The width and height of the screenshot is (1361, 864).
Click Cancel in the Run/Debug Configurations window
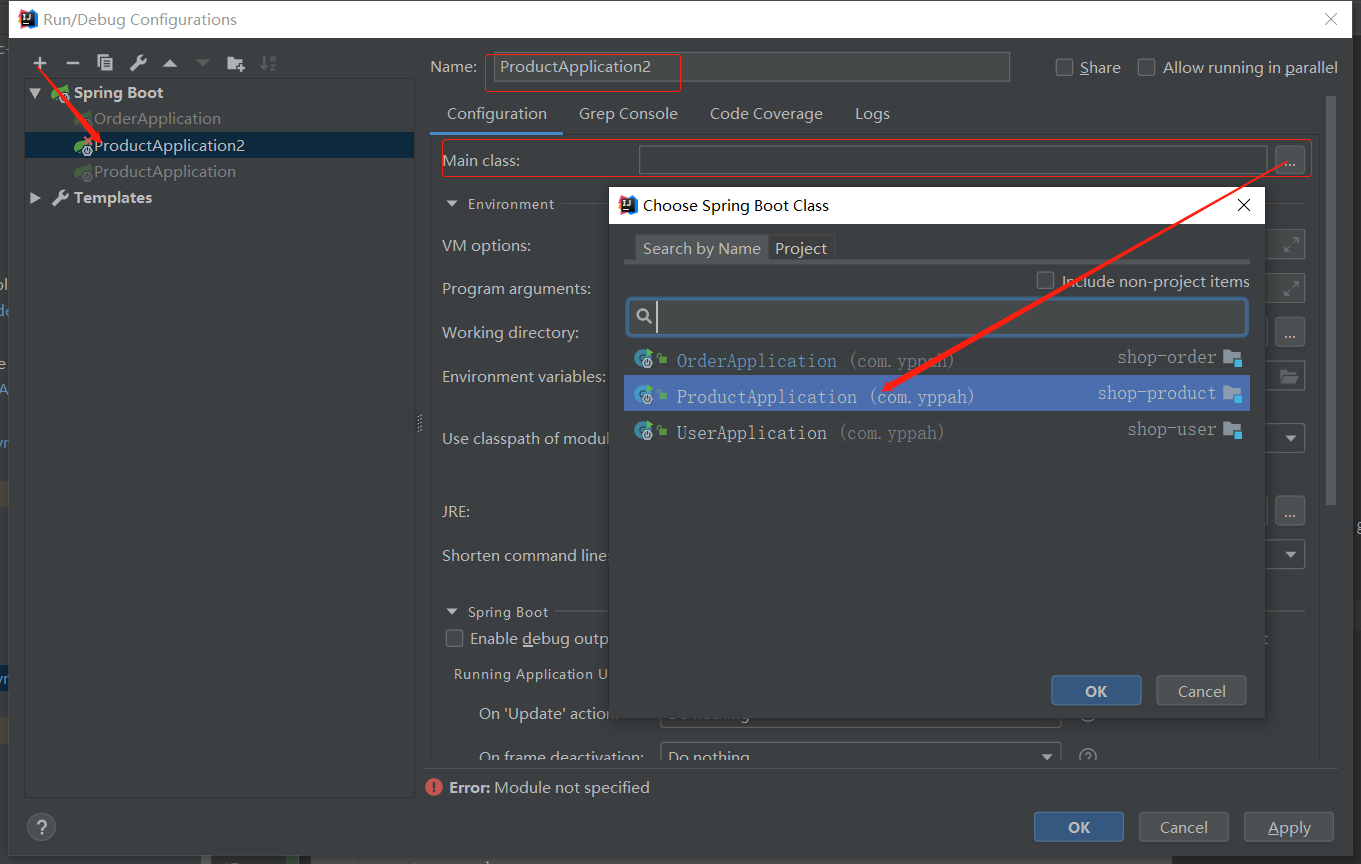pyautogui.click(x=1184, y=827)
